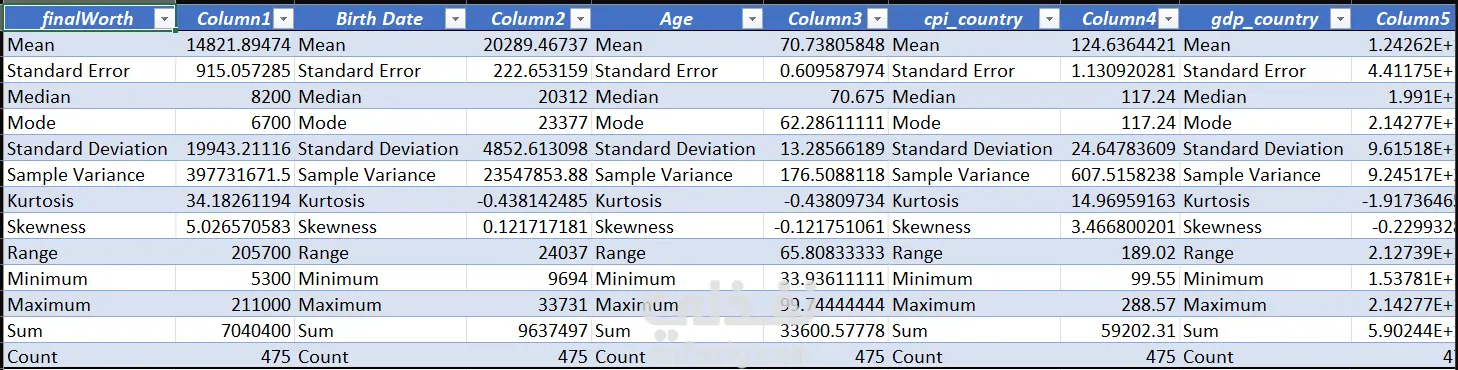Select the skewness value 5.026570583

pyautogui.click(x=236, y=227)
